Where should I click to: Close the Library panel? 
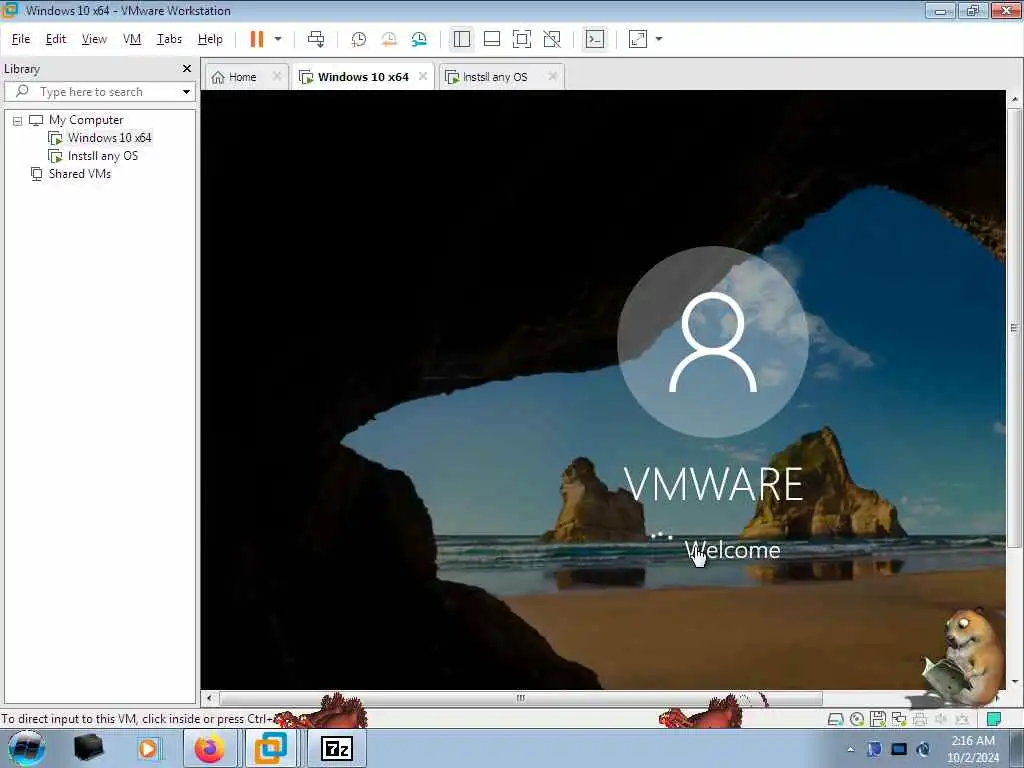click(x=187, y=69)
